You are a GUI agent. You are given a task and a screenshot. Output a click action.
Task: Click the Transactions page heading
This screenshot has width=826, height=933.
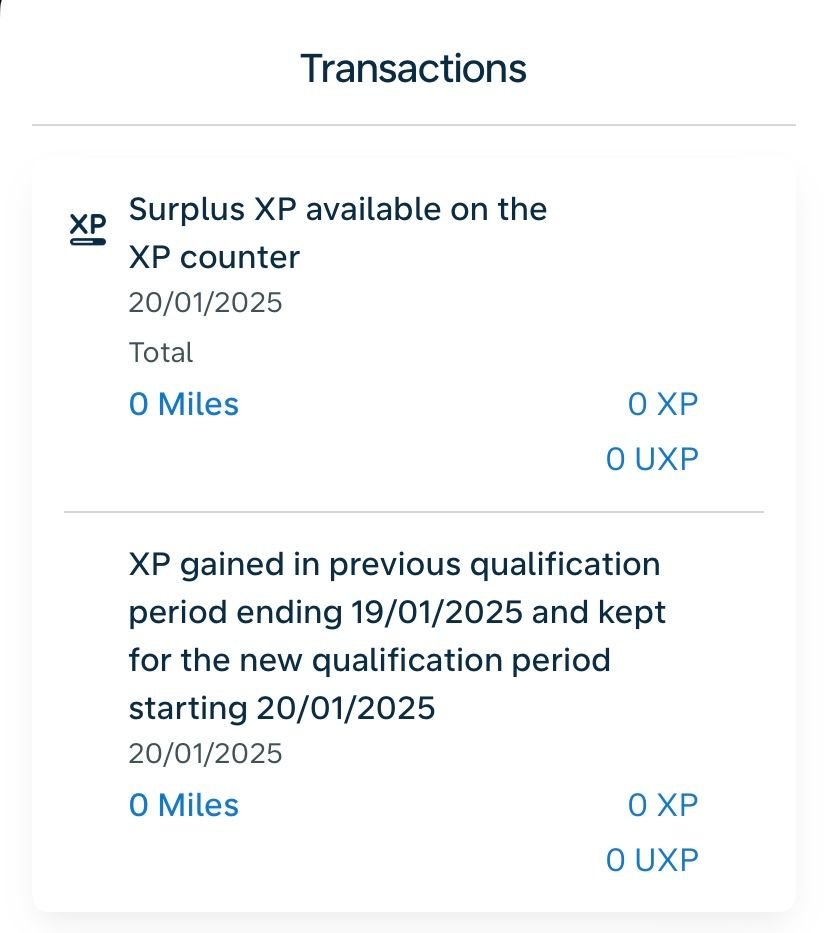click(413, 69)
